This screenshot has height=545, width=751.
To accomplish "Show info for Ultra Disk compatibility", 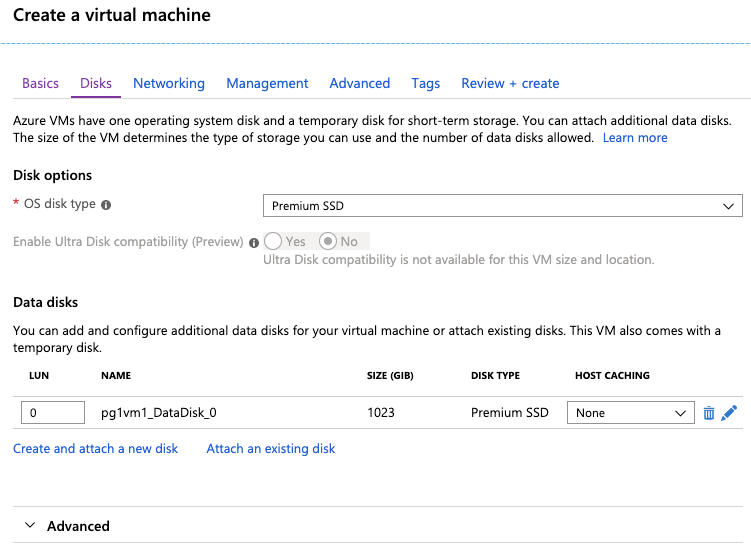I will (254, 243).
